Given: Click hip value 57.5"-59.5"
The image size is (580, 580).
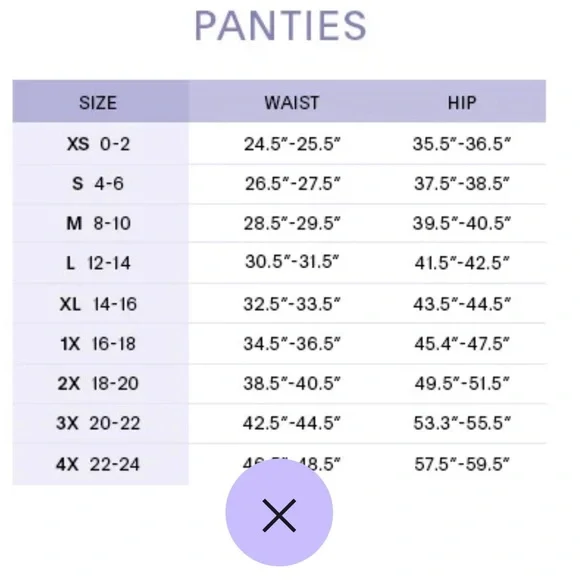Looking at the screenshot, I should click(462, 464).
